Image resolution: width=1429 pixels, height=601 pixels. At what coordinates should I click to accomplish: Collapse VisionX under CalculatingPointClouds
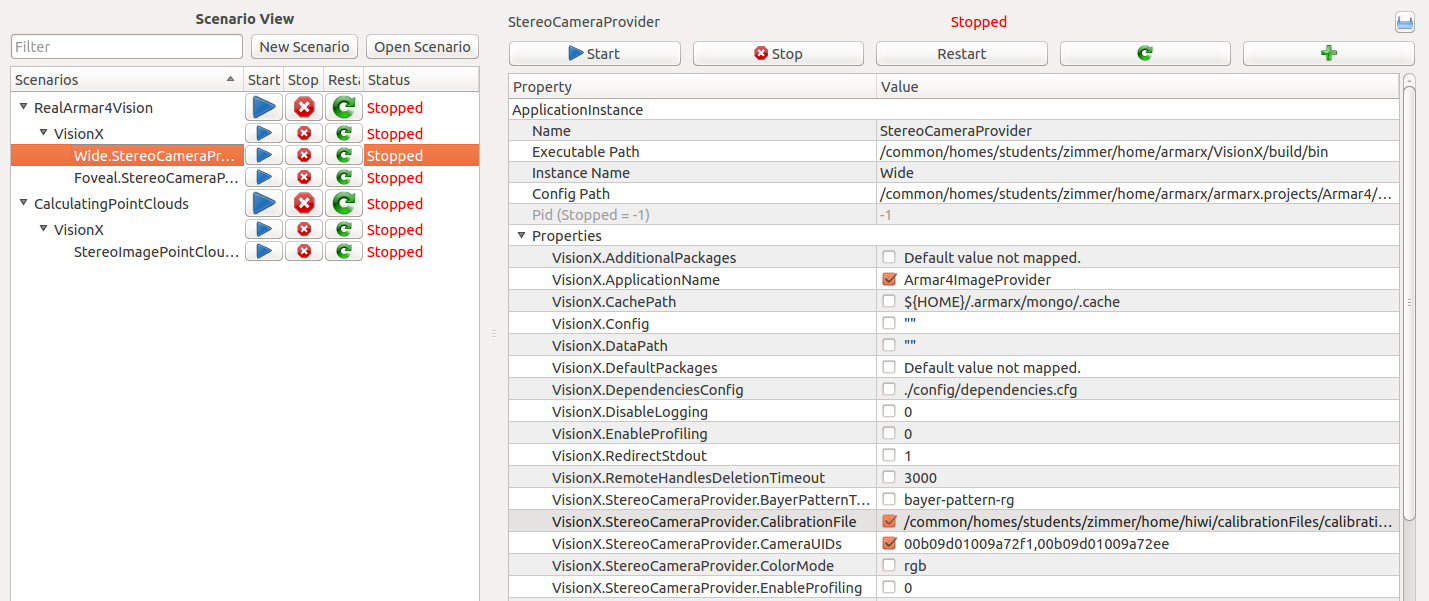[43, 228]
